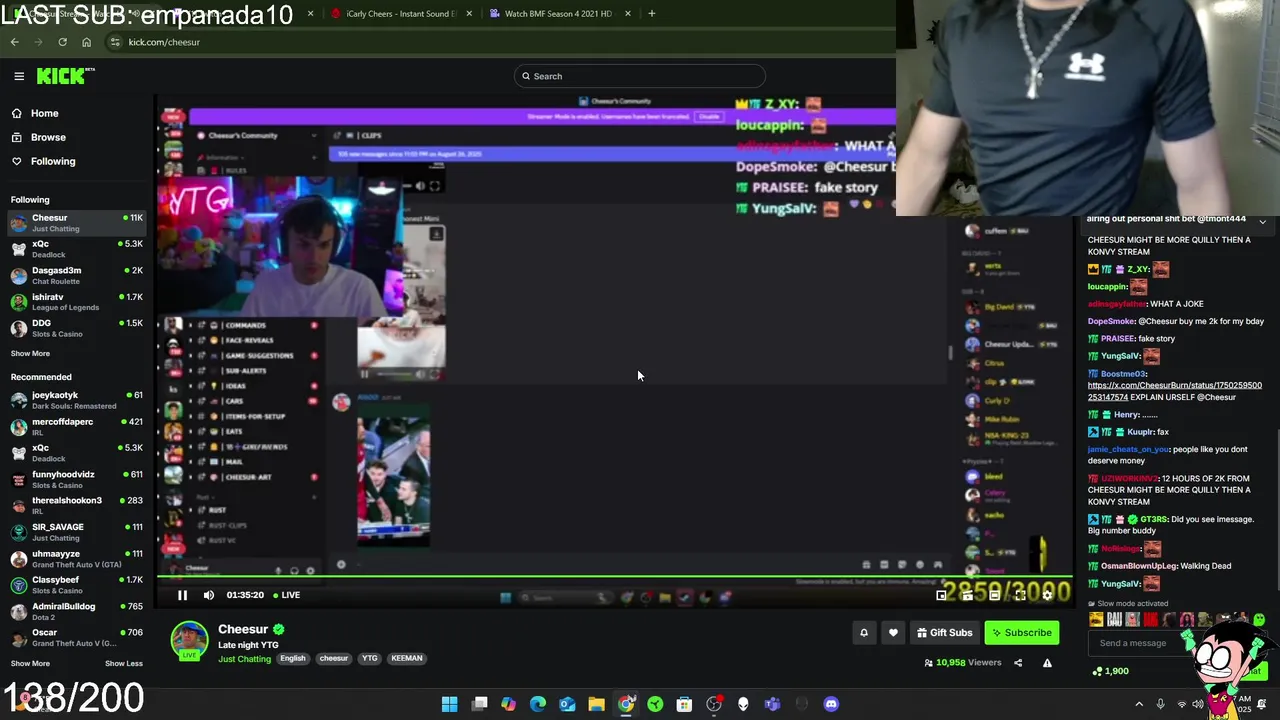
Task: Open mercoffdaperc recommended channel
Action: (77, 427)
